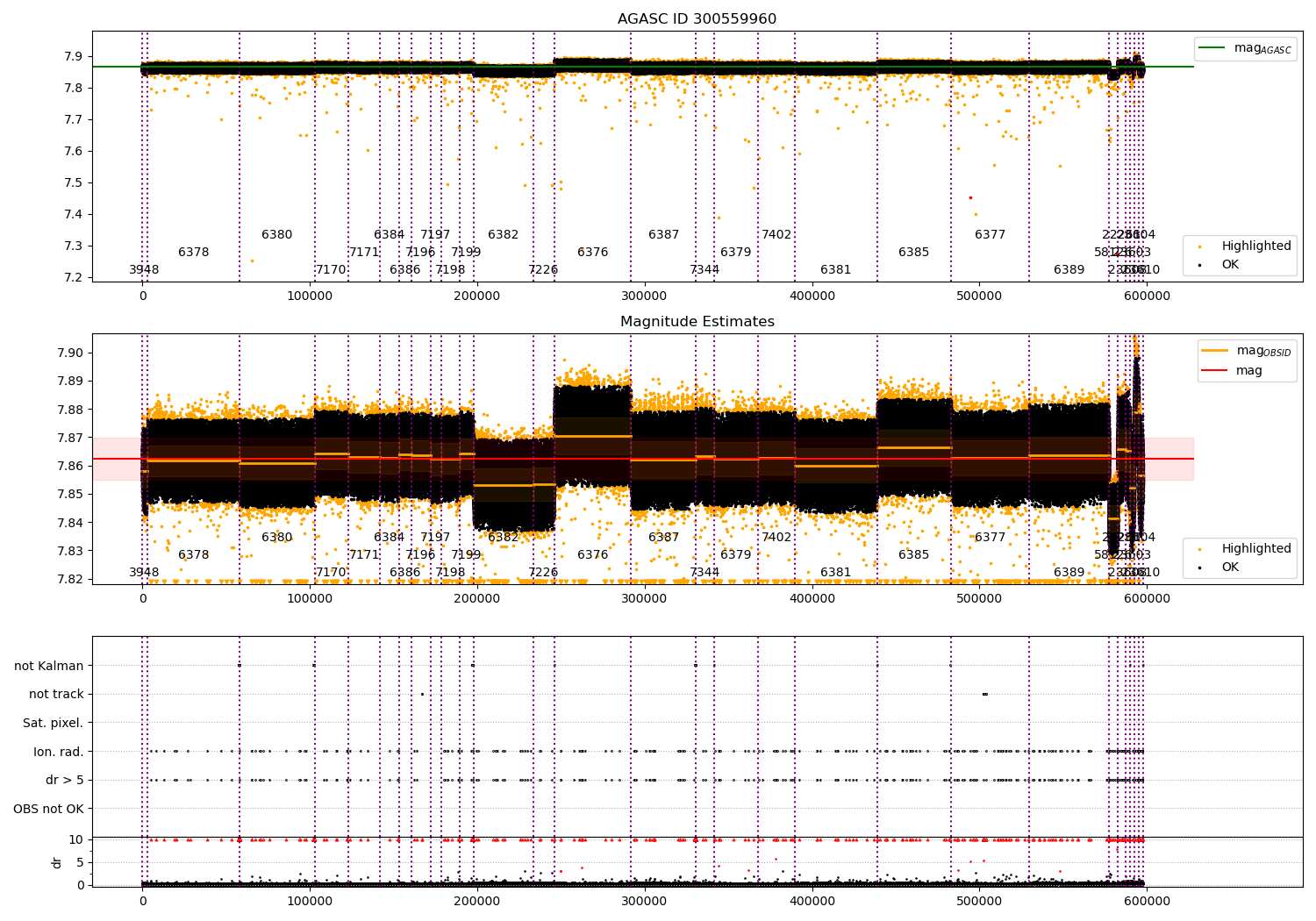Click OBSID label 7199 in Magnitude Estimates plot

tap(466, 554)
